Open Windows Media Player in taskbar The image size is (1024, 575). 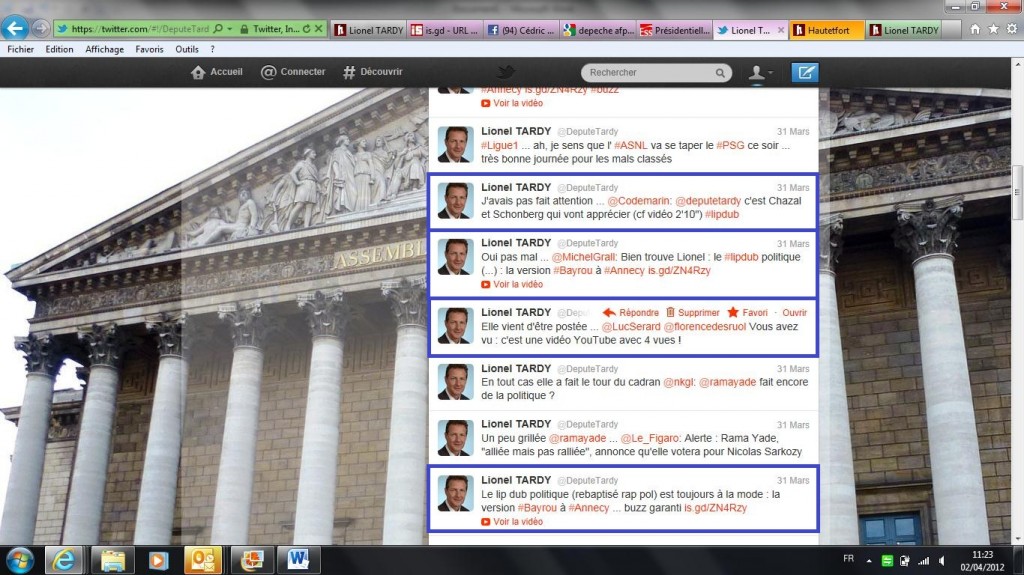click(x=157, y=561)
